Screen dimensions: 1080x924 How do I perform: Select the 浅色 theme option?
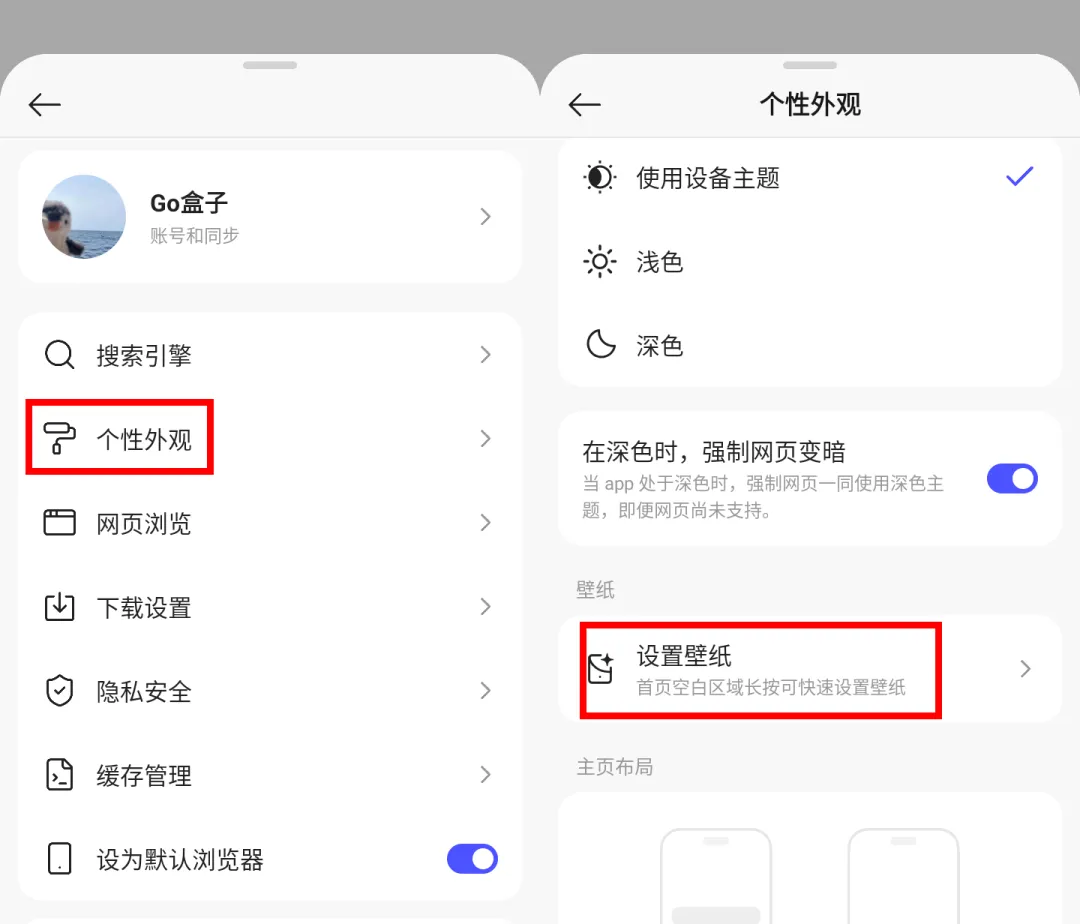pos(810,262)
